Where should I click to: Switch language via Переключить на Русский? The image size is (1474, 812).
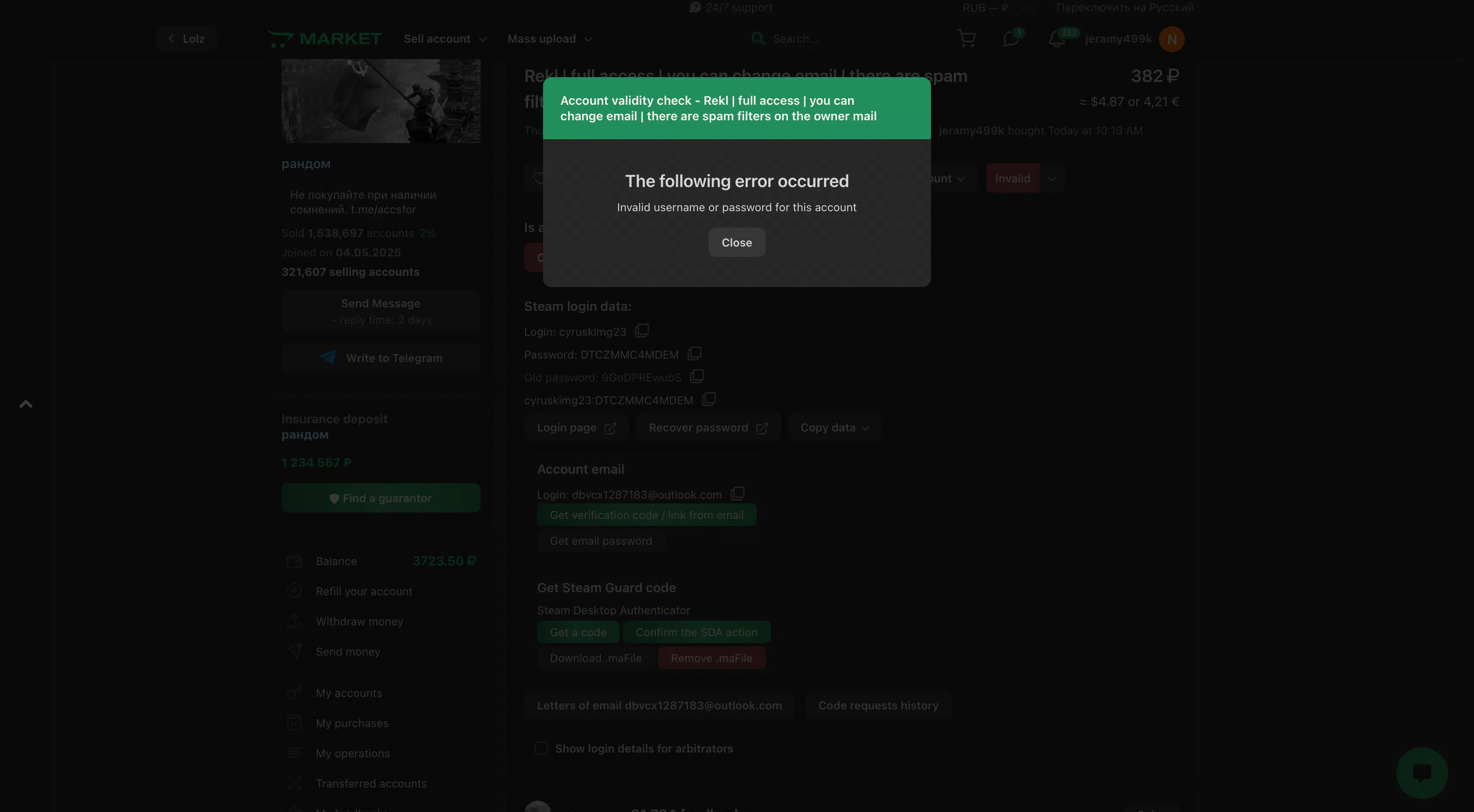(1125, 7)
